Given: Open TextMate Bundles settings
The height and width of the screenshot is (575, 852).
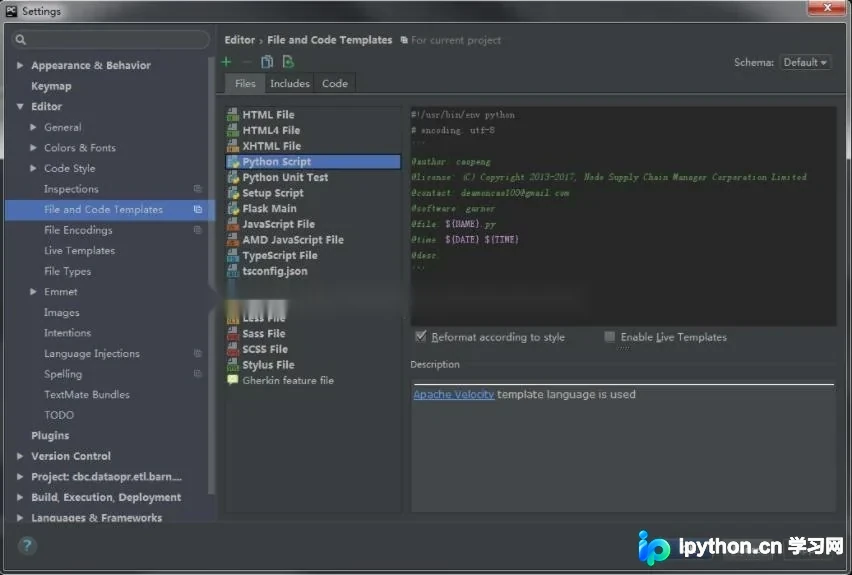Looking at the screenshot, I should click(87, 395).
